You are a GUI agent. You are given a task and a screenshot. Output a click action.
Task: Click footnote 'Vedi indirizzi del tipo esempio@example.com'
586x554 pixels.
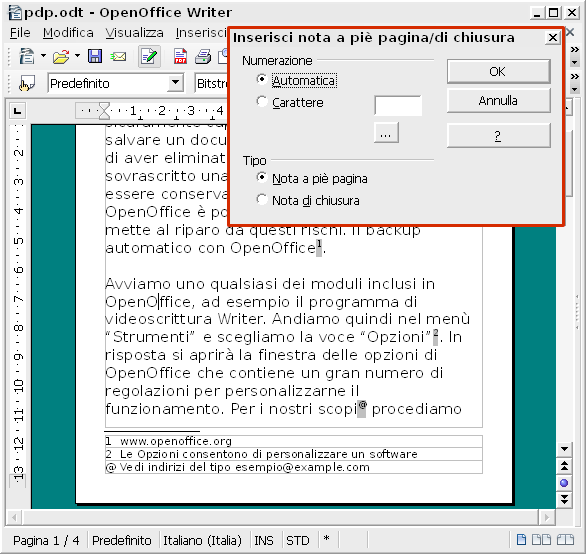click(x=244, y=467)
